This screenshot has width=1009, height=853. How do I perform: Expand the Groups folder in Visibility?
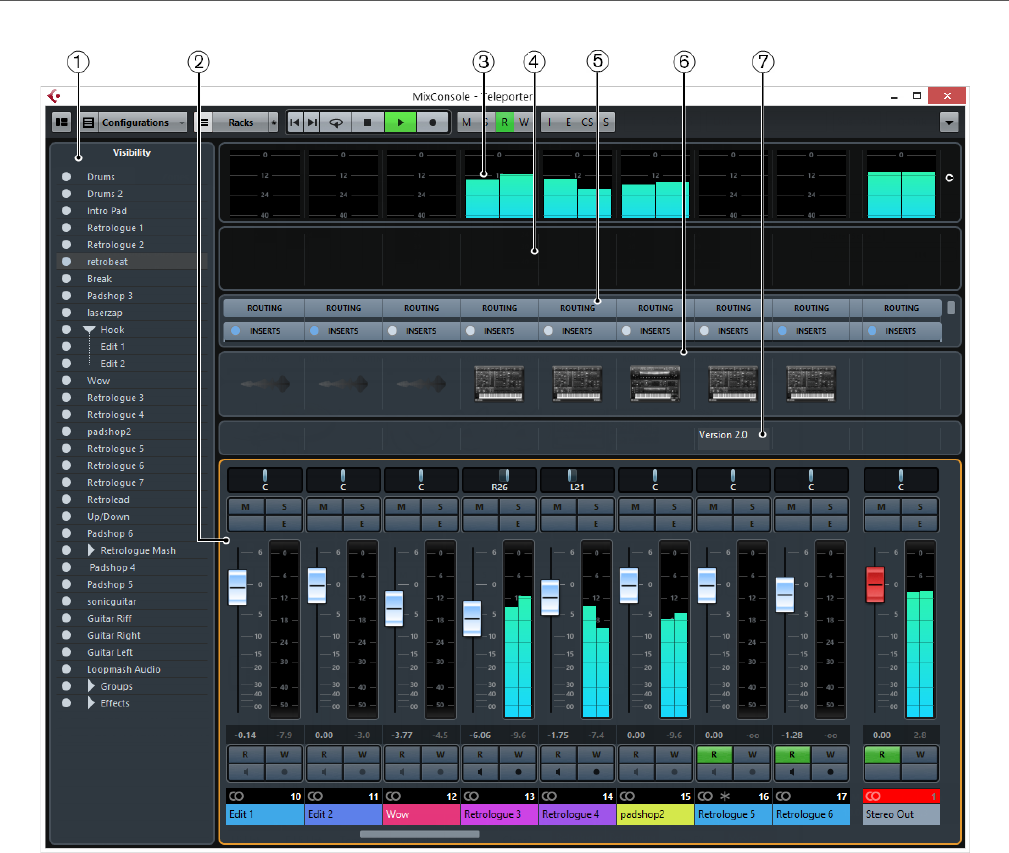(92, 687)
